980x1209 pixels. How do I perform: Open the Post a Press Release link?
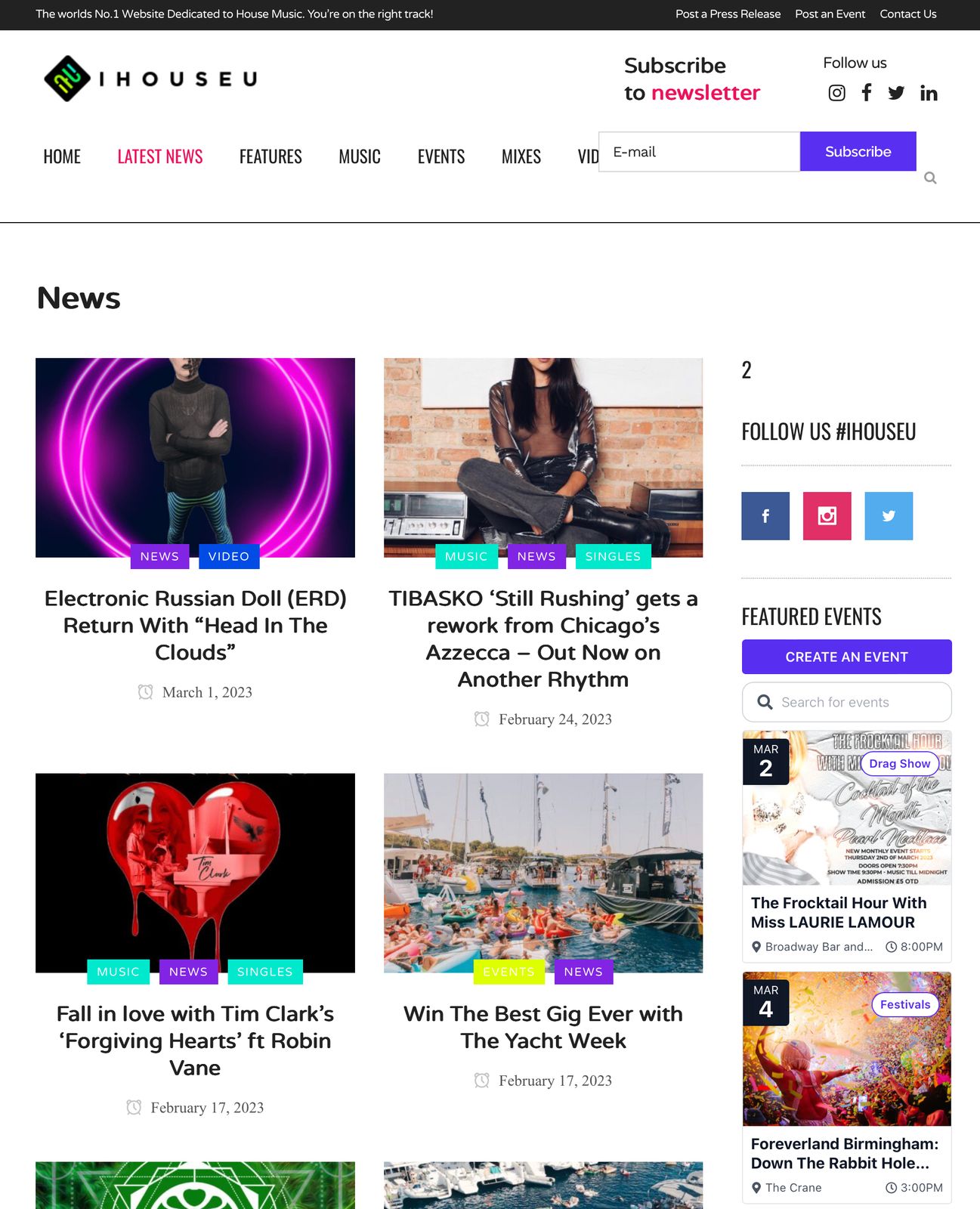(x=728, y=14)
